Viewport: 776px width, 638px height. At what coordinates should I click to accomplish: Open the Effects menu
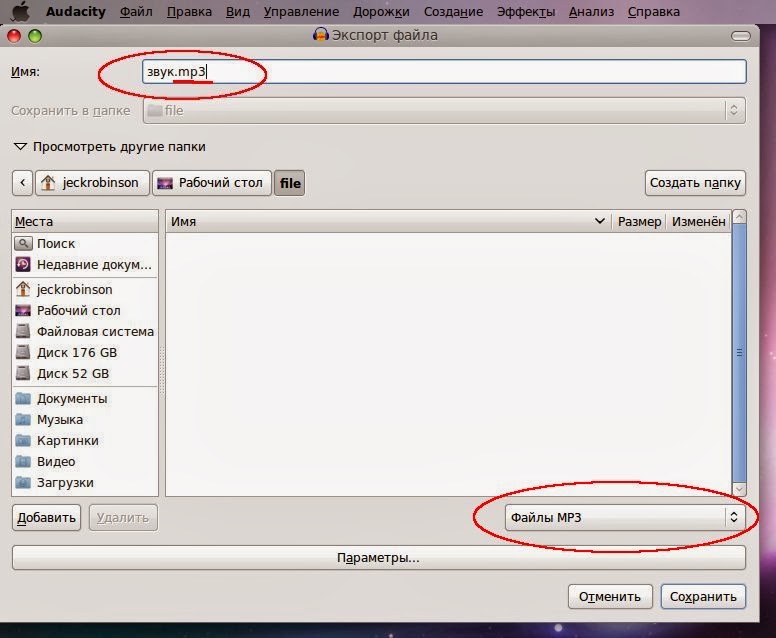[x=526, y=11]
